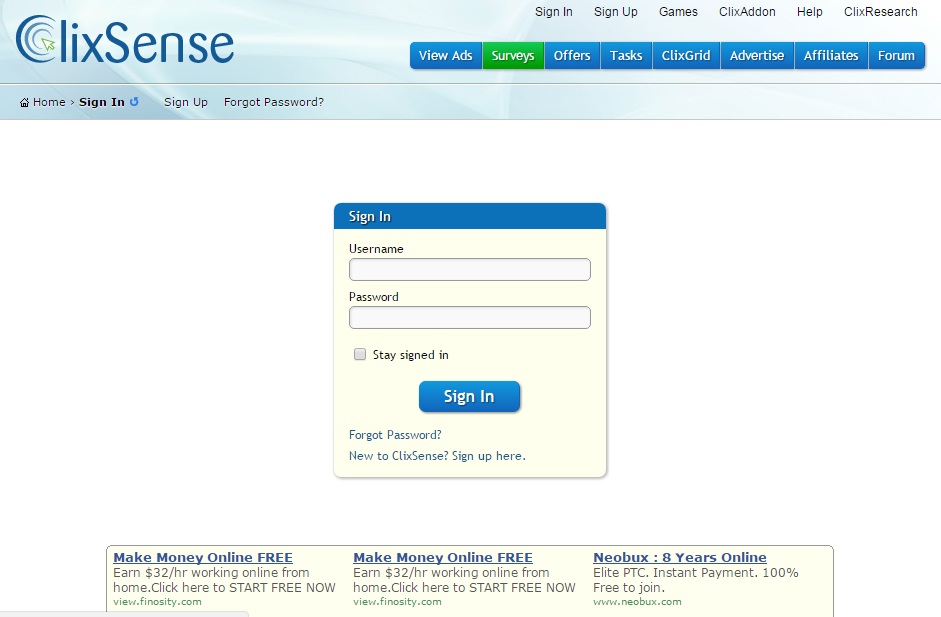This screenshot has height=617, width=941.
Task: Open the Tasks tab
Action: coord(626,56)
